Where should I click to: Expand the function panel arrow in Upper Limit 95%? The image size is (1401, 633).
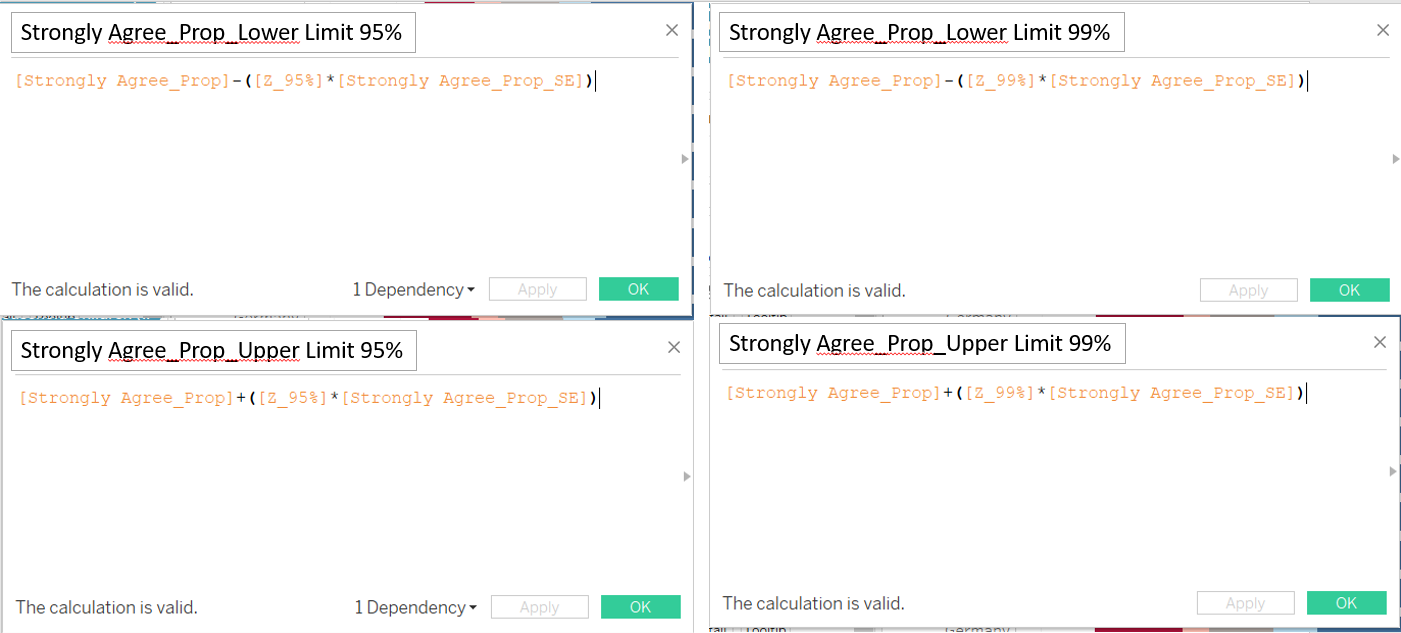pos(687,477)
